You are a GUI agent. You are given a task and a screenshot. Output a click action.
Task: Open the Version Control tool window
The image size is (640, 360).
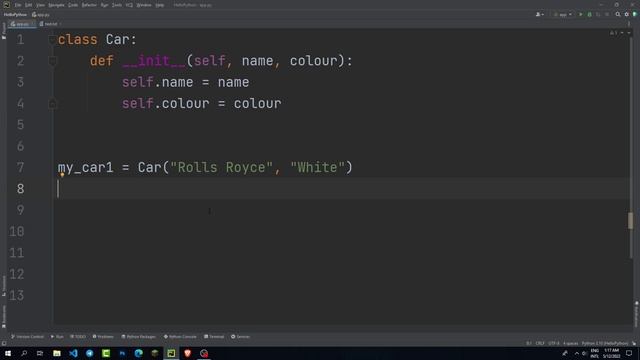pyautogui.click(x=27, y=337)
